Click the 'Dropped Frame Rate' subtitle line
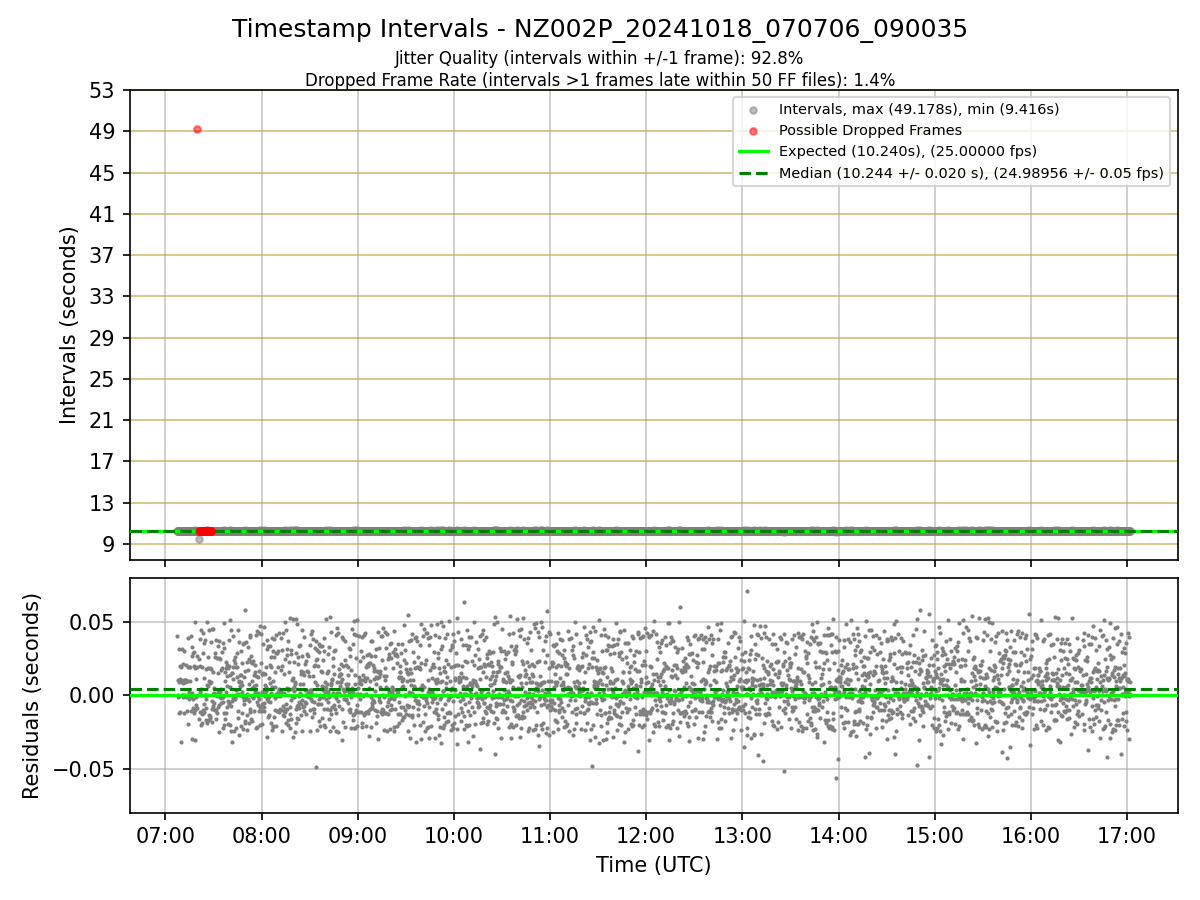Image resolution: width=1200 pixels, height=900 pixels. coord(600,79)
